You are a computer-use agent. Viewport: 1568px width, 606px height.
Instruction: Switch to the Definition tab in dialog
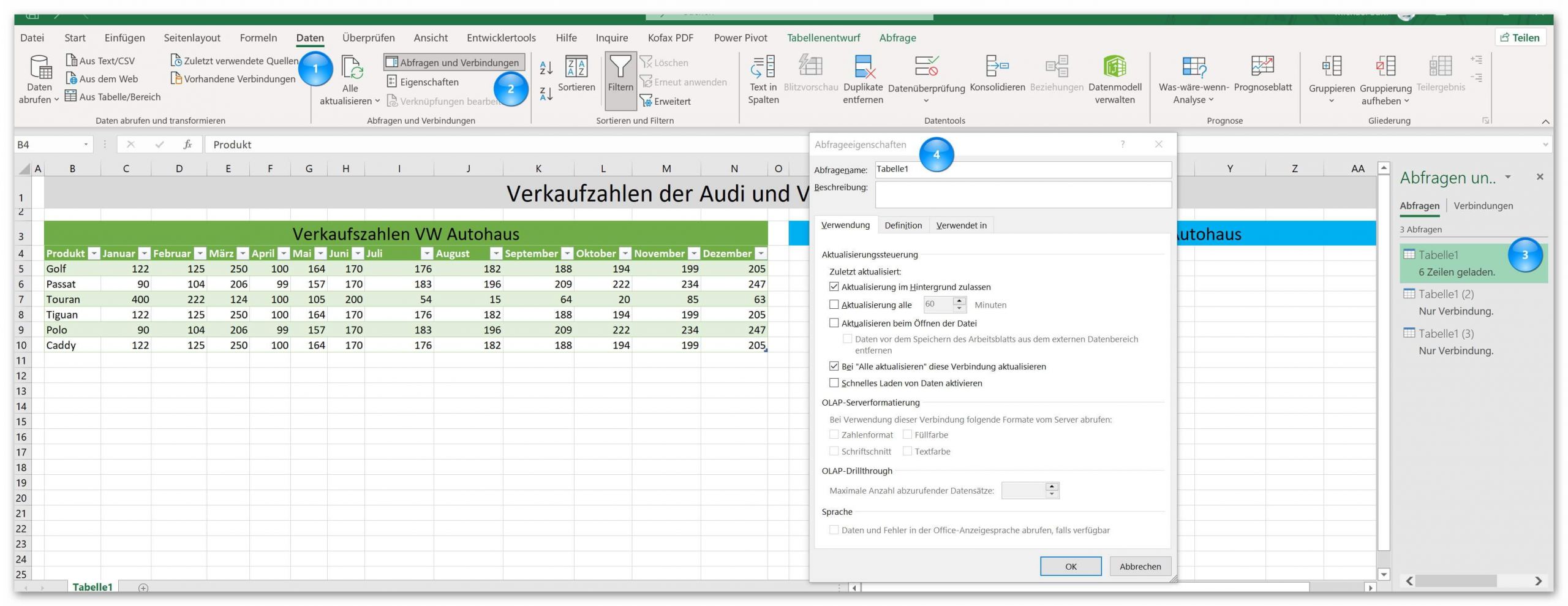point(903,225)
